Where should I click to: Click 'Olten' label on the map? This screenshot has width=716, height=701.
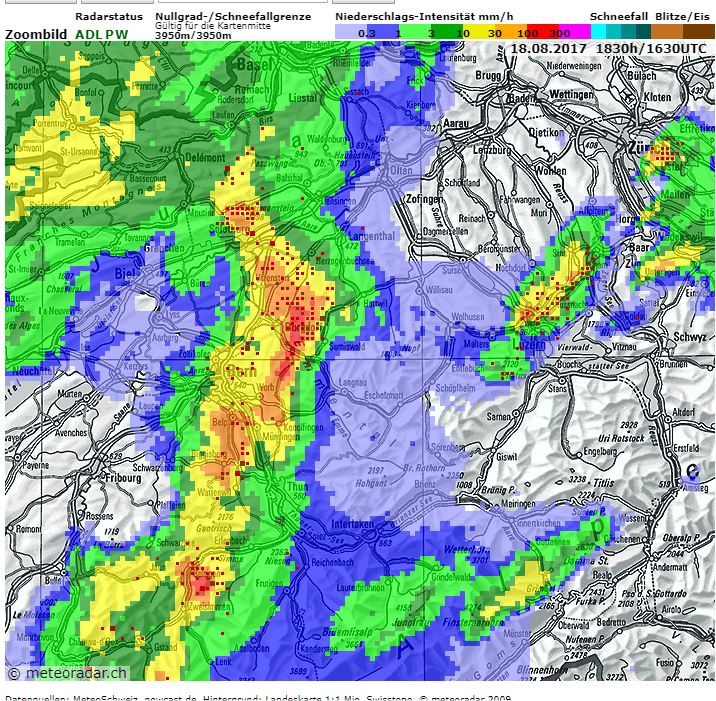(401, 170)
